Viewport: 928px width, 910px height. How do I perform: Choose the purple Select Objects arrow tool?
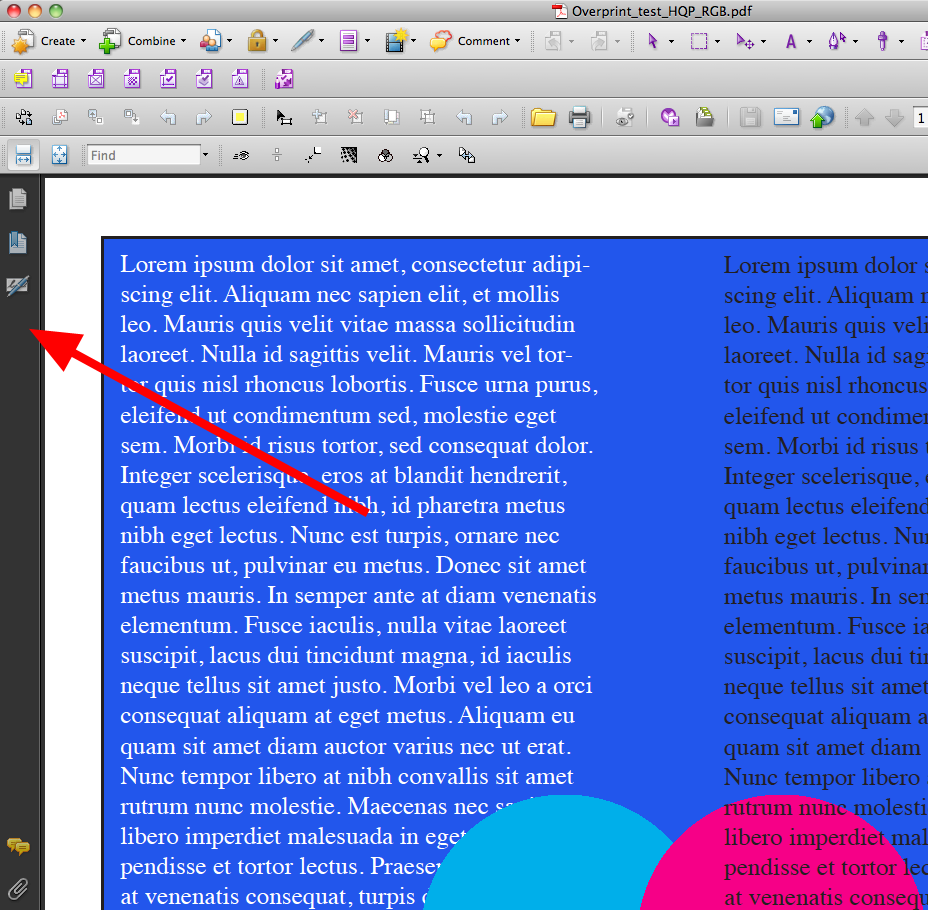click(x=653, y=41)
